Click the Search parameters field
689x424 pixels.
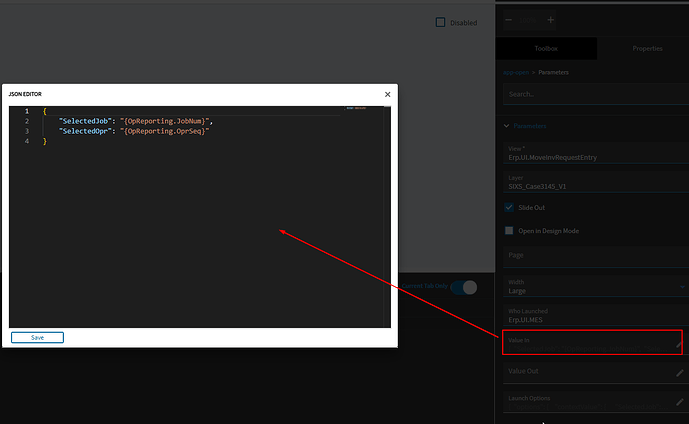coord(596,94)
